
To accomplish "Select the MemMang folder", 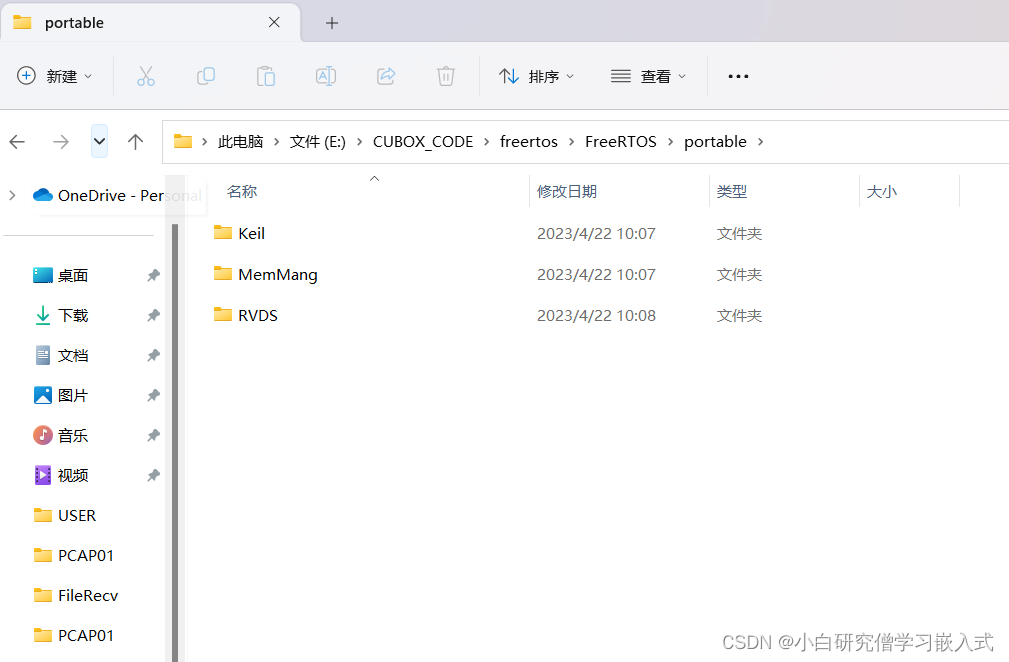I will tap(277, 275).
